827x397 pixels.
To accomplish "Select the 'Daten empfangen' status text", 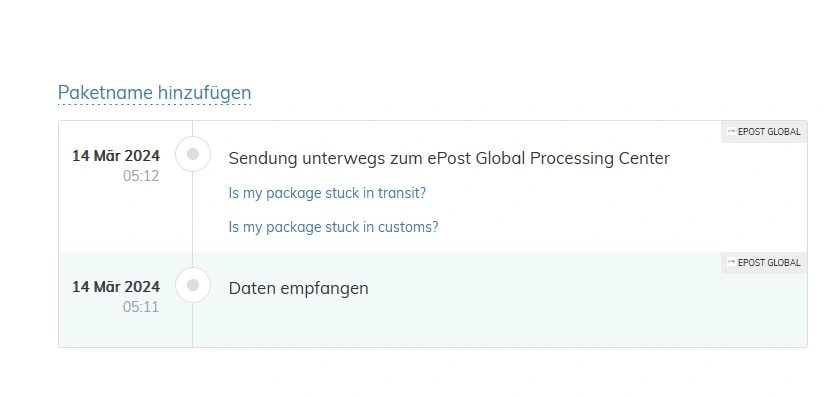I will tap(299, 288).
